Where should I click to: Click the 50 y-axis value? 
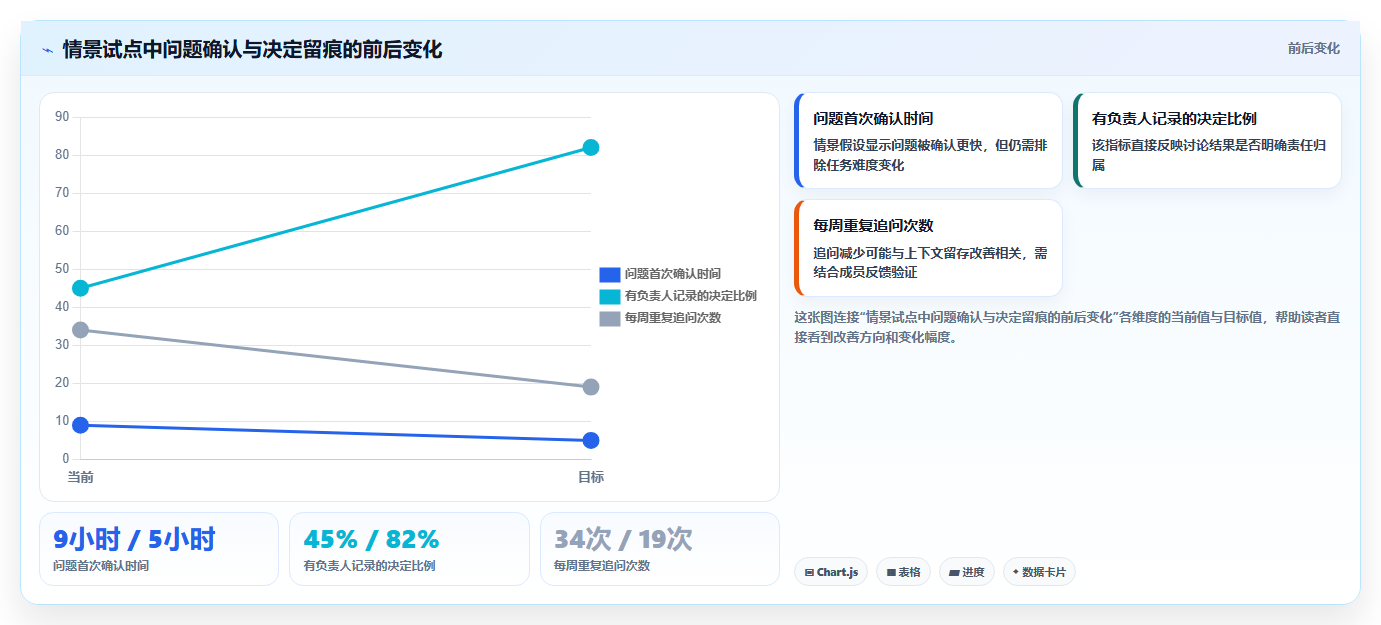tap(62, 269)
